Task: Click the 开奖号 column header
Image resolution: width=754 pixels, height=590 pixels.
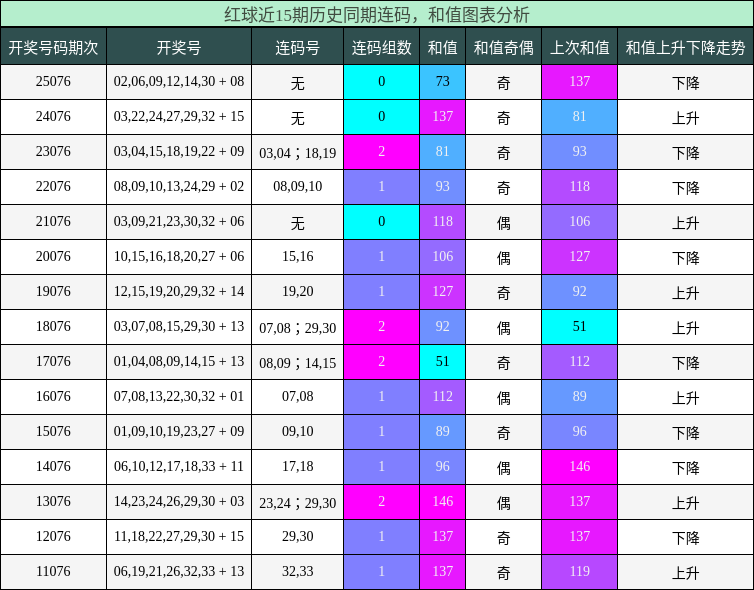Action: coord(179,47)
